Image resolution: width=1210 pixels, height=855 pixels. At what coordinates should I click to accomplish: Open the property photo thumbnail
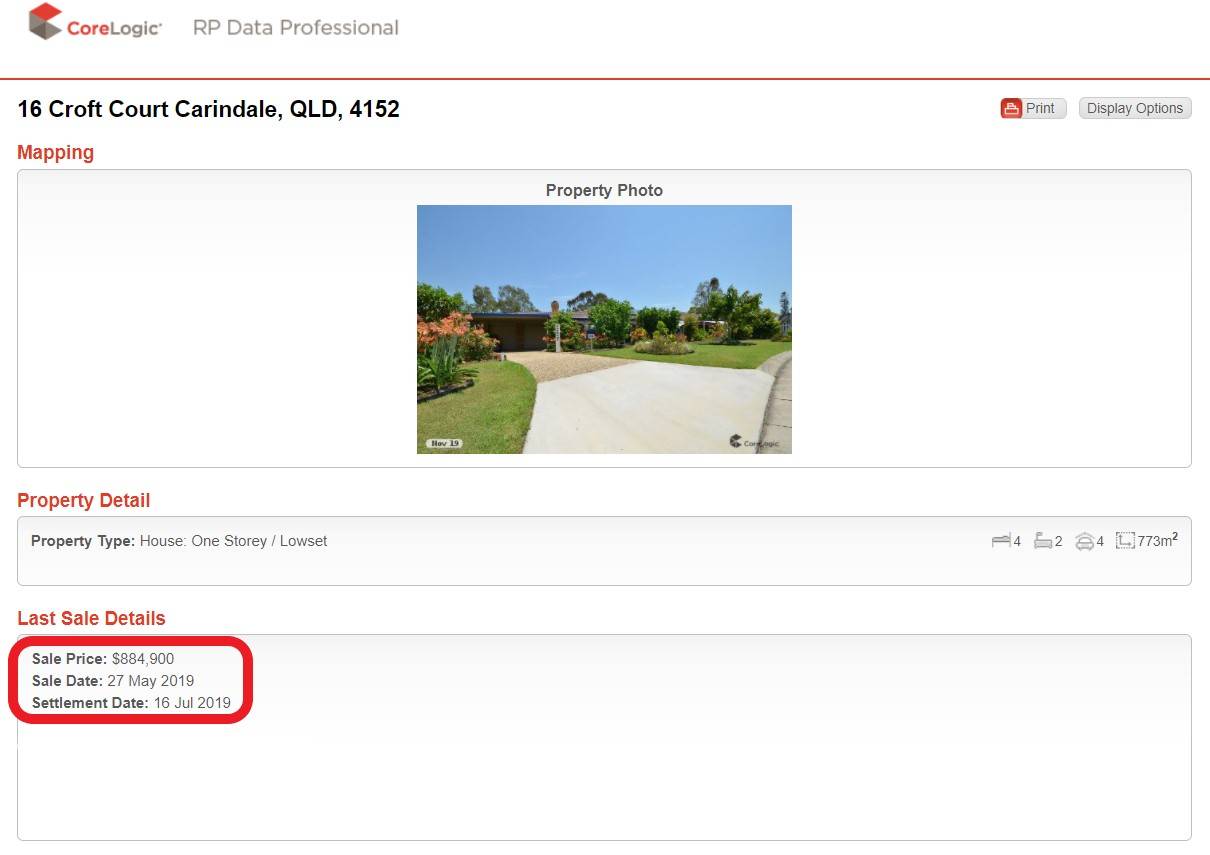[x=604, y=329]
